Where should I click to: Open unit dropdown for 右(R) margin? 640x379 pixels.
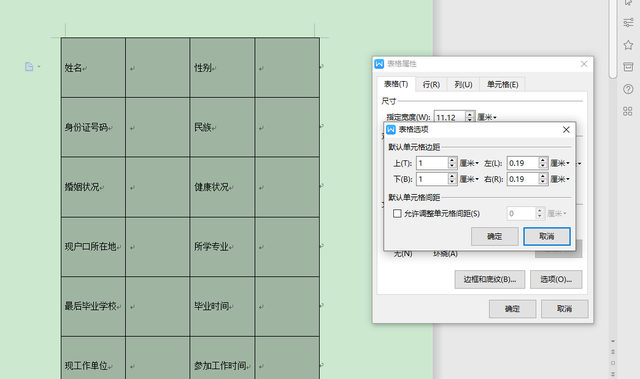click(x=560, y=179)
